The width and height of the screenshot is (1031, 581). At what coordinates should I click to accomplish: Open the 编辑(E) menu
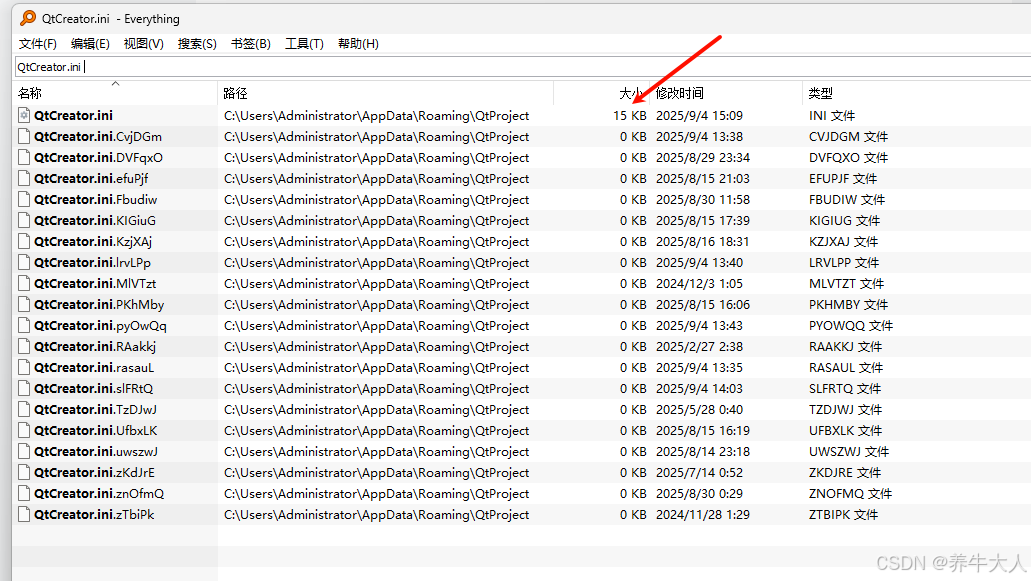point(90,44)
